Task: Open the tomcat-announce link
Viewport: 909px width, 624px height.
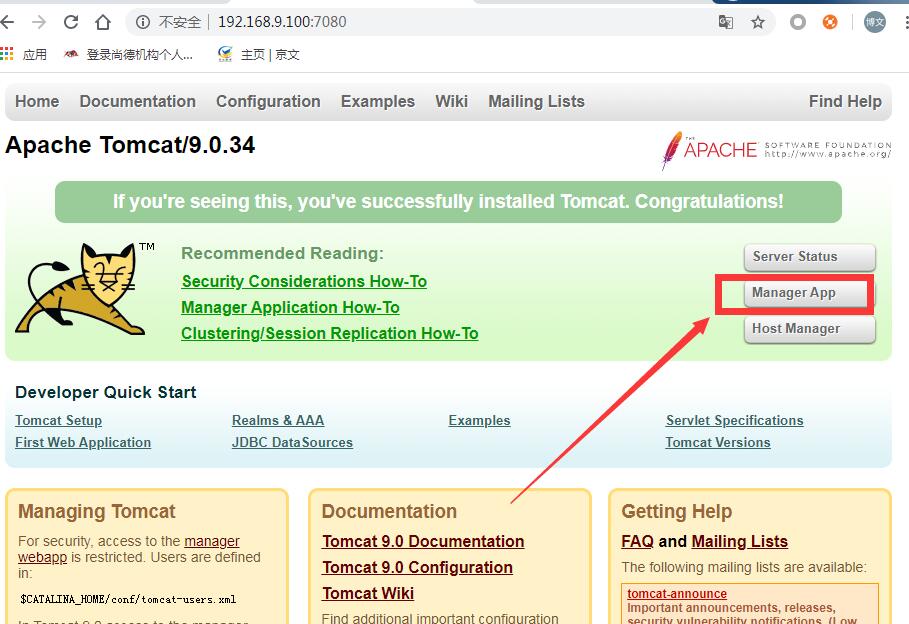Action: tap(677, 594)
